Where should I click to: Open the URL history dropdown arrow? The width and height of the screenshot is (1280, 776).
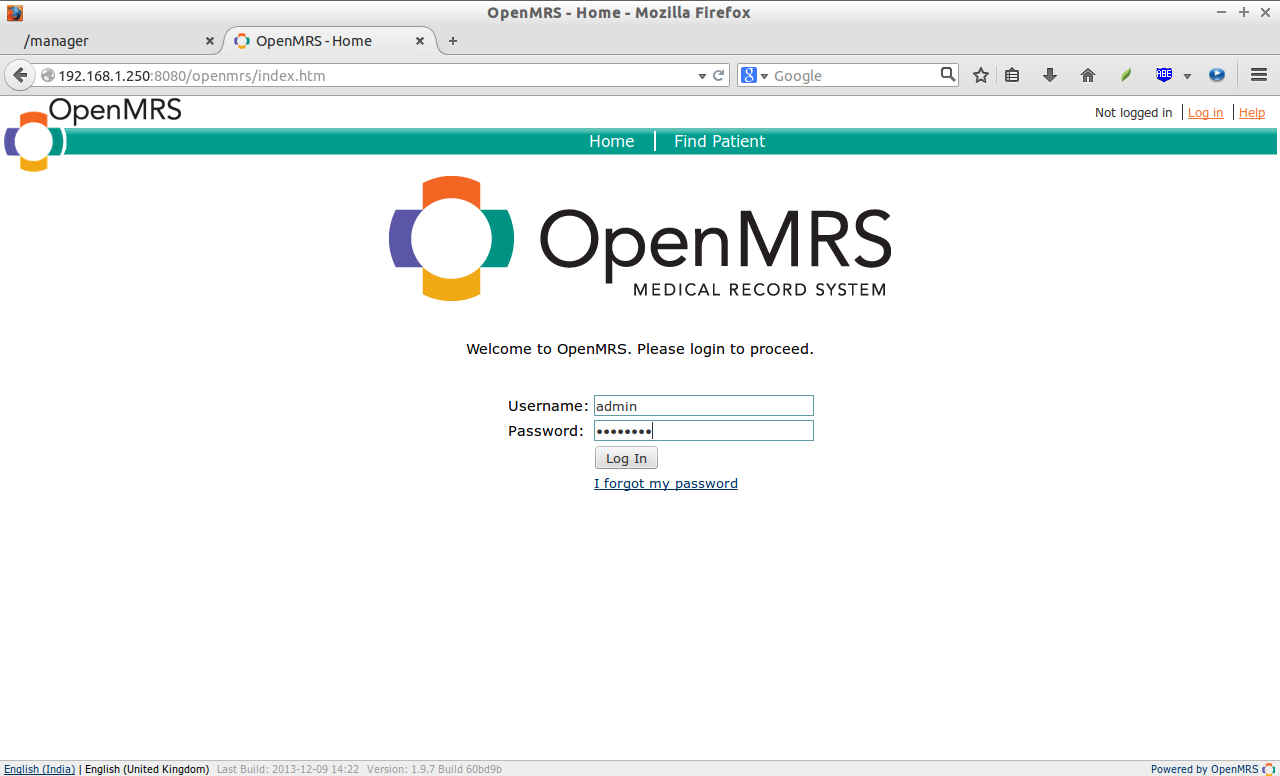pos(702,76)
